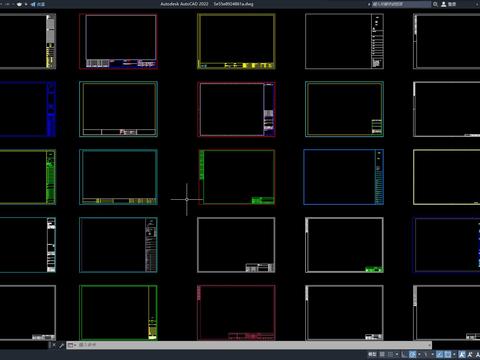Expand polar tracking angle options arrow
This screenshot has width=480, height=360.
point(419,354)
